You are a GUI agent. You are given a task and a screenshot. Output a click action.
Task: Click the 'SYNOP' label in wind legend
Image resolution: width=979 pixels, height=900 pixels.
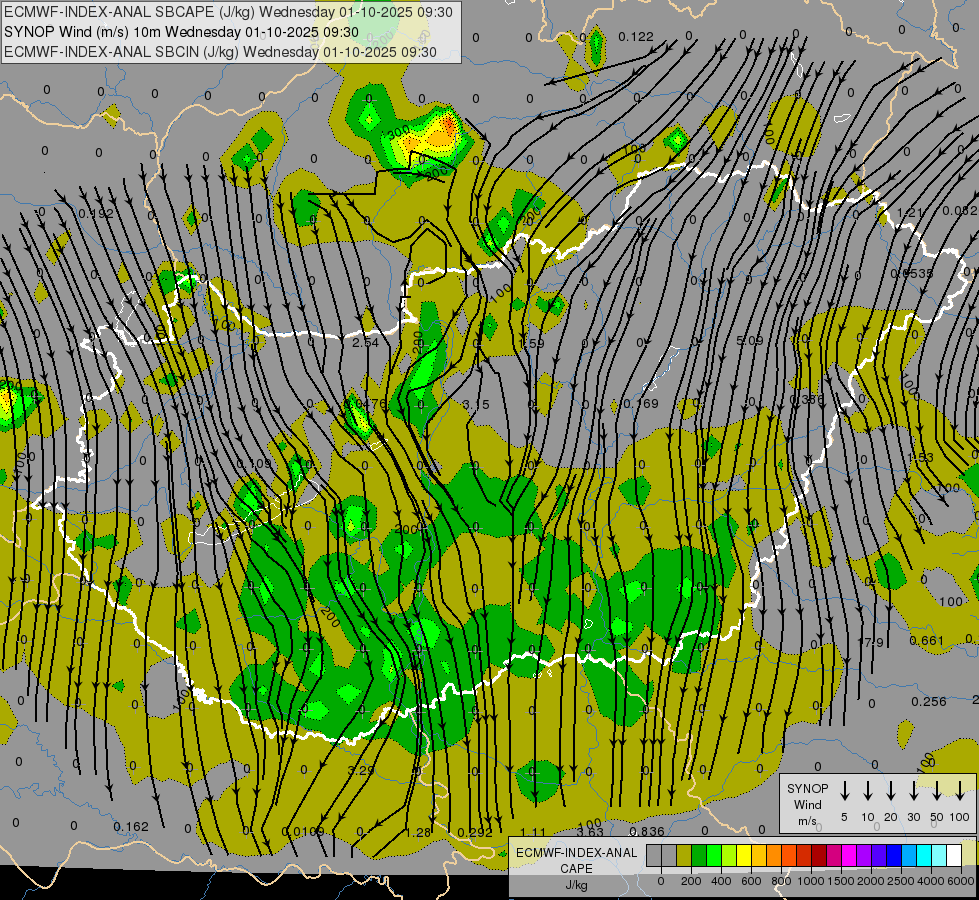[807, 788]
